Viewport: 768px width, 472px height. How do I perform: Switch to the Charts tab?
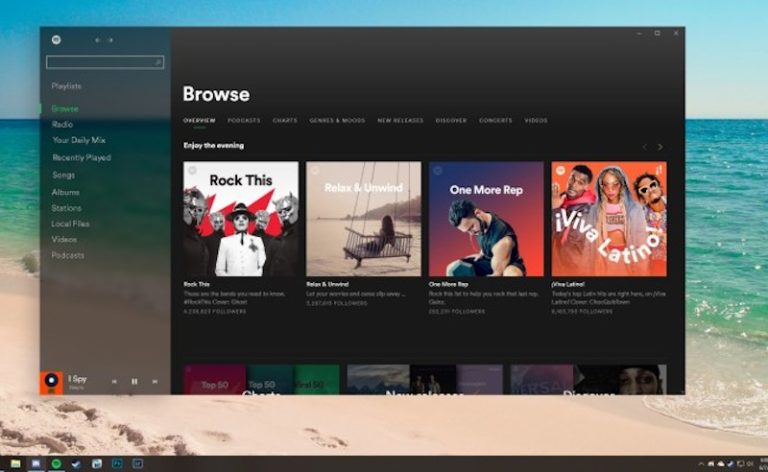(285, 120)
